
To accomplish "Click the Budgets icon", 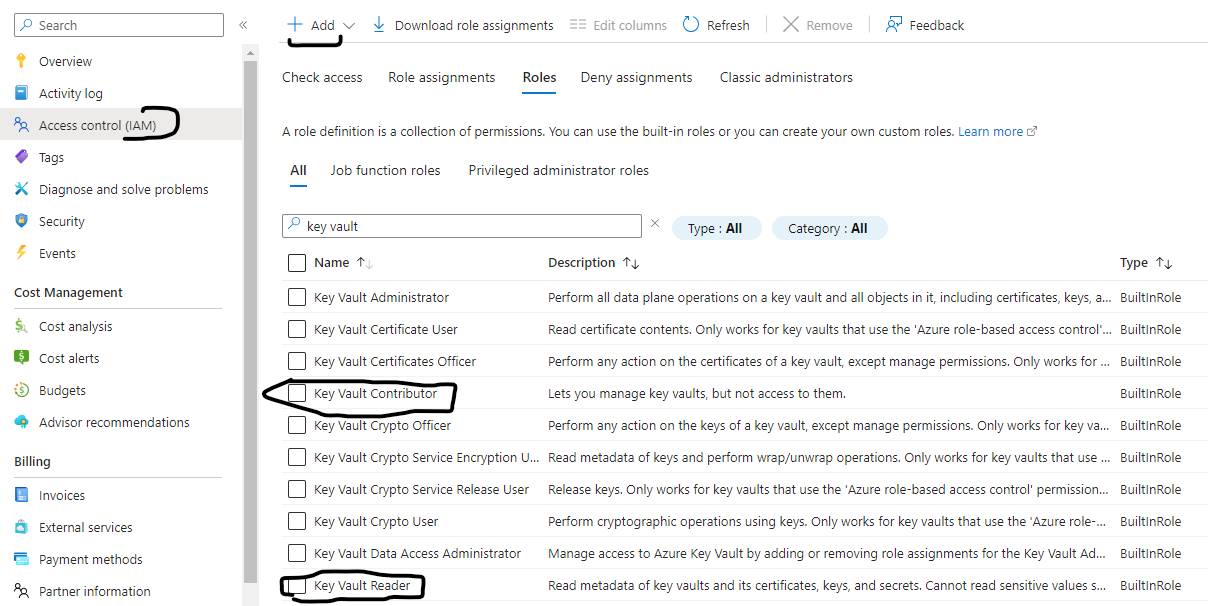I will (x=21, y=390).
